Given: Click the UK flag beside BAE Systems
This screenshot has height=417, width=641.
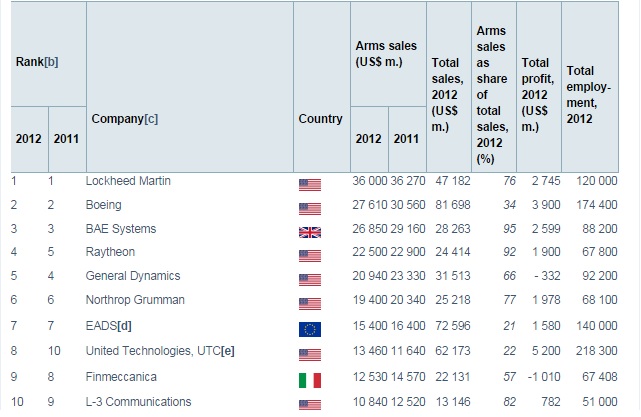Looking at the screenshot, I should 309,231.
